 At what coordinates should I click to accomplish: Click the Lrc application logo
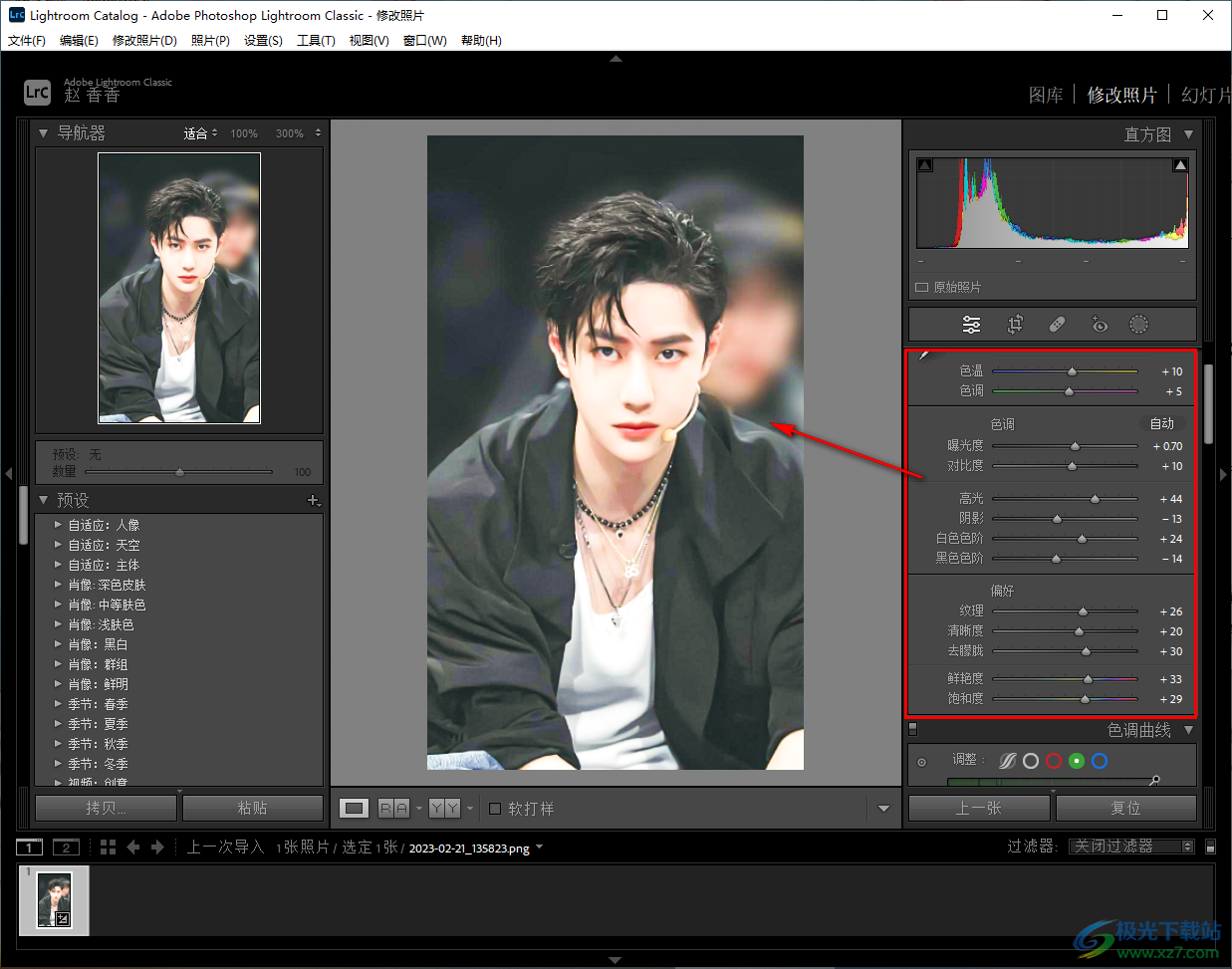coord(37,93)
